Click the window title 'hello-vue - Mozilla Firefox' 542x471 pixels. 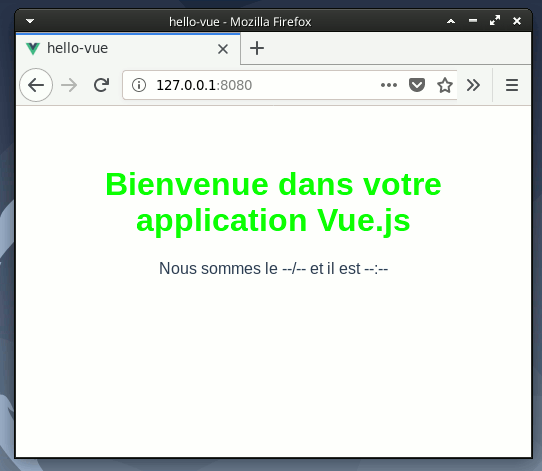[240, 22]
